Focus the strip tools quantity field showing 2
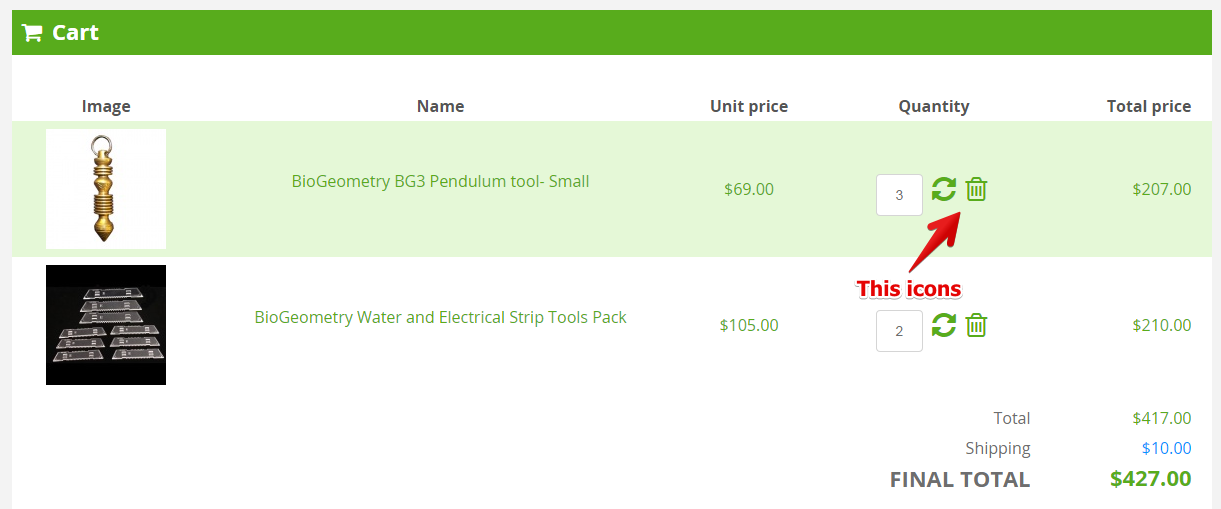Image resolution: width=1221 pixels, height=509 pixels. click(x=899, y=331)
